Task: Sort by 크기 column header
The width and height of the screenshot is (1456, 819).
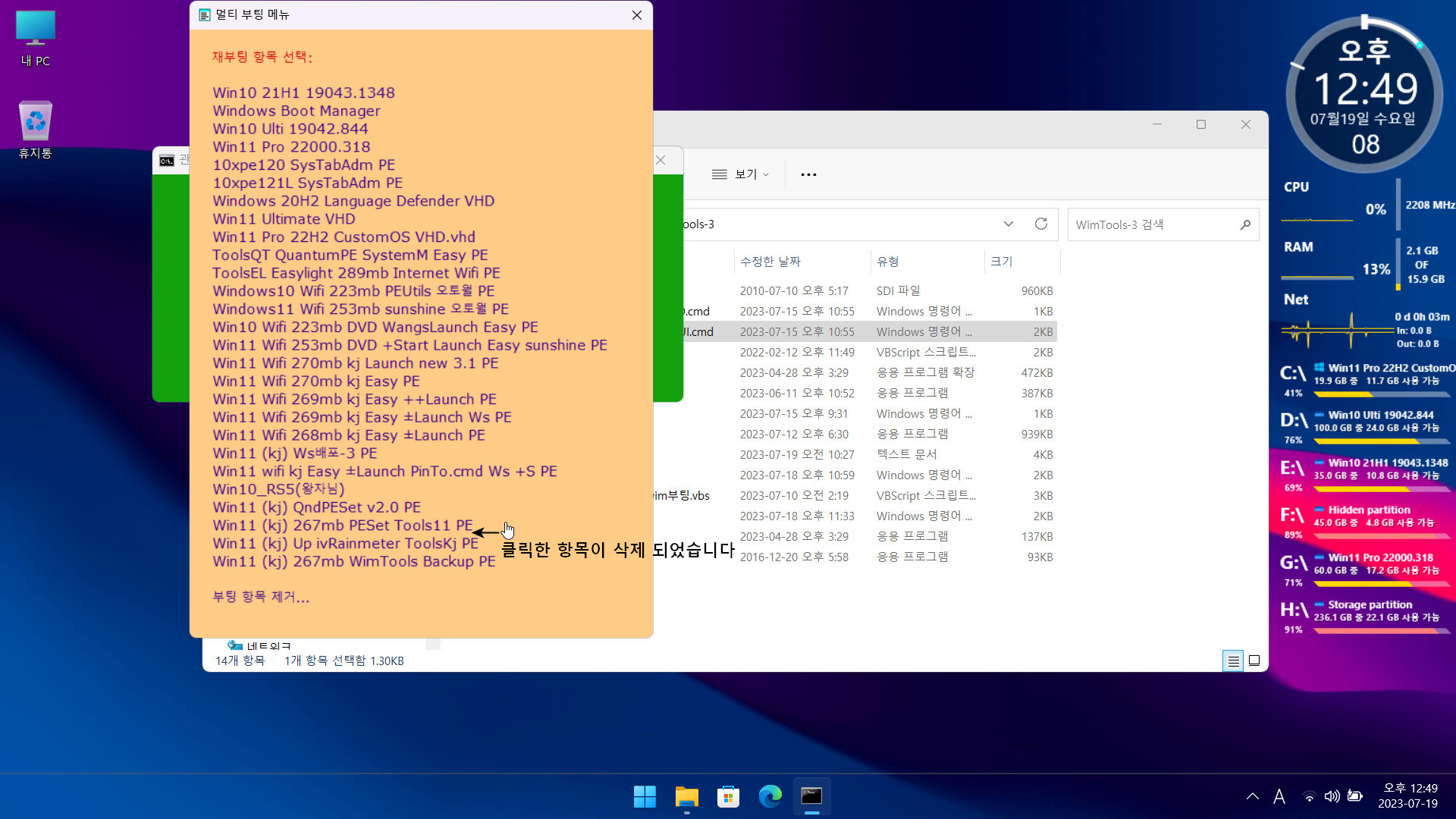Action: click(x=1001, y=261)
